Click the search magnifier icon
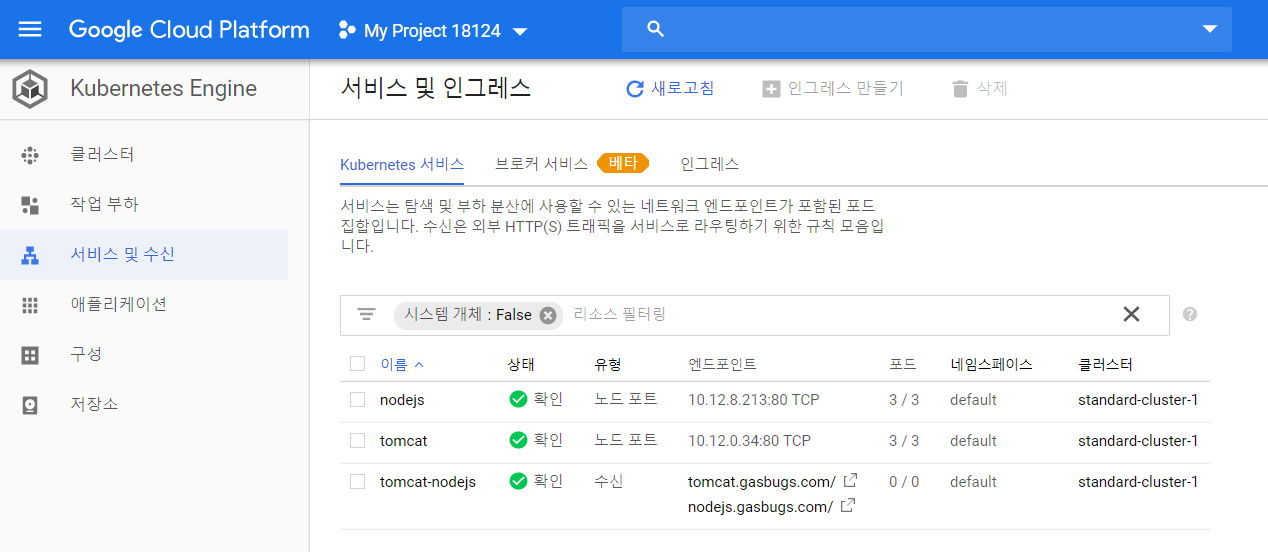This screenshot has width=1268, height=552. click(x=656, y=29)
